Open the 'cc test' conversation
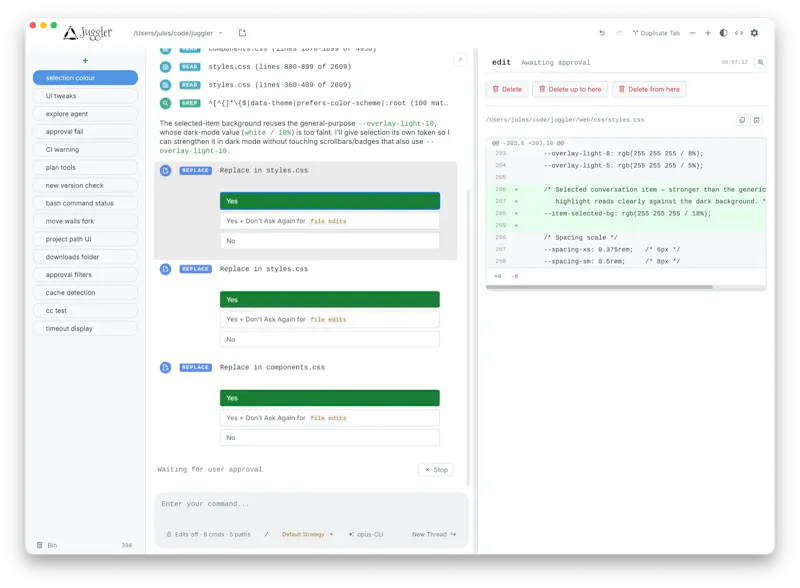This screenshot has width=800, height=588. 85,310
